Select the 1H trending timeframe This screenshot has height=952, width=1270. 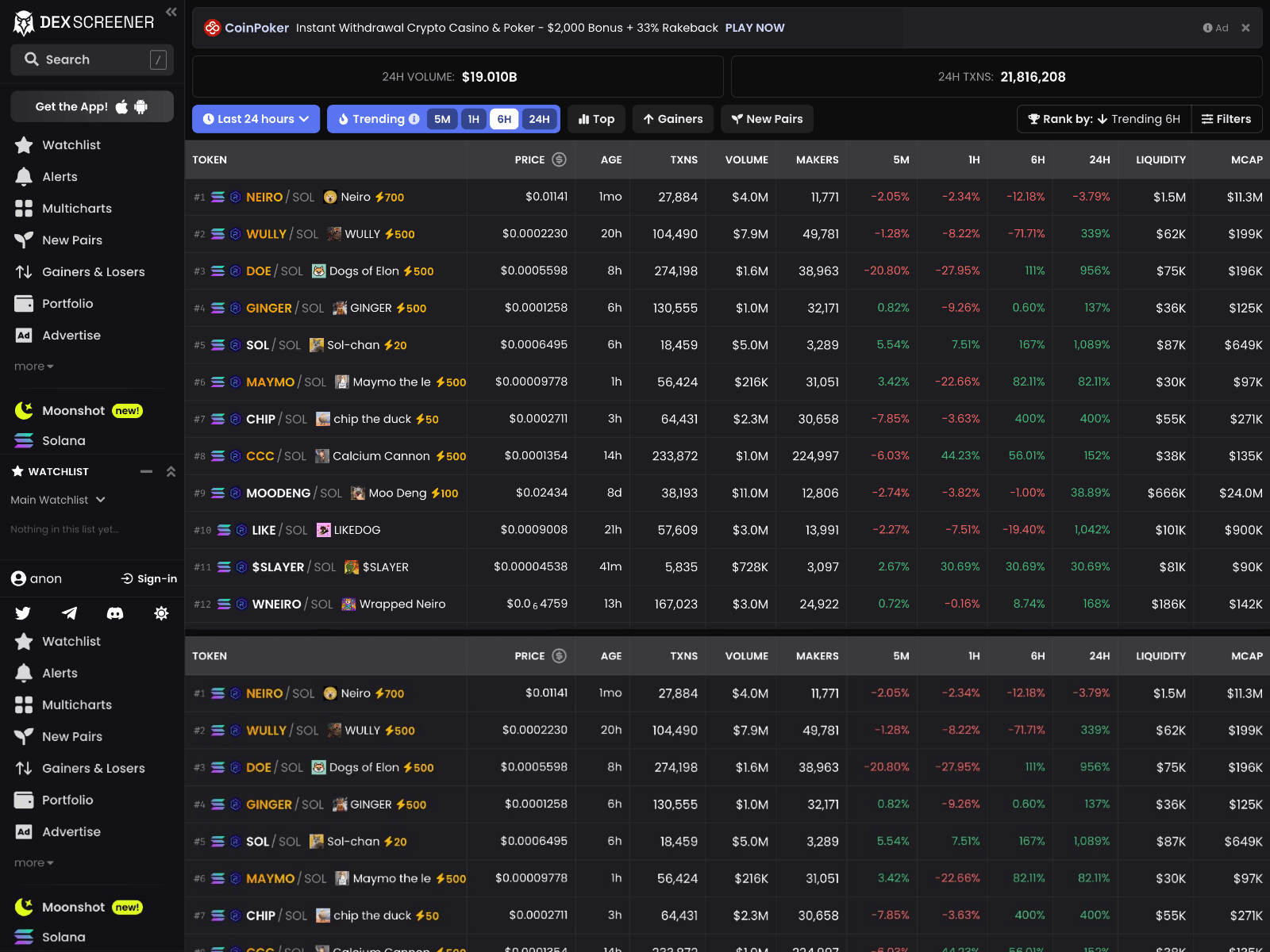[x=474, y=119]
